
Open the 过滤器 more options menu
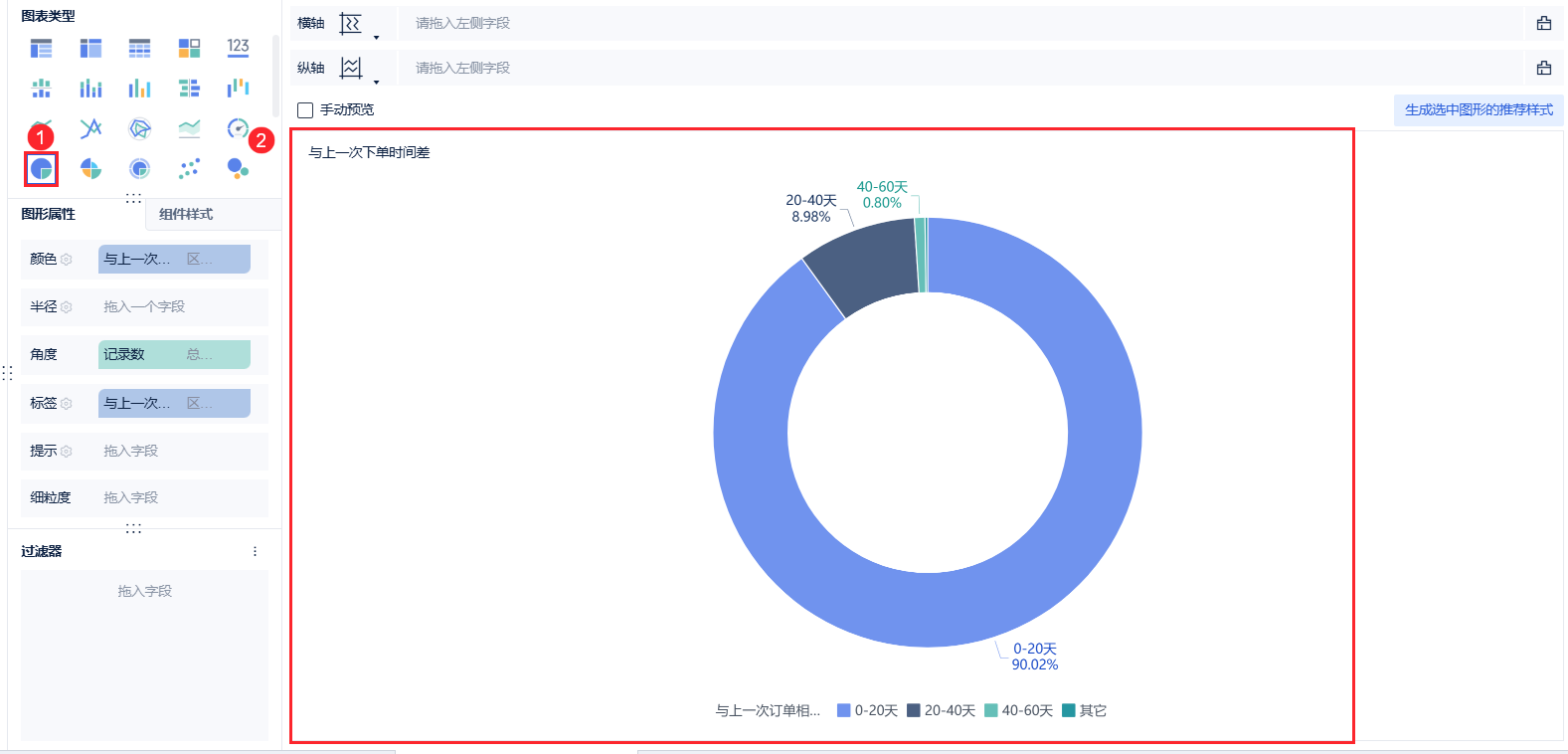tap(255, 551)
